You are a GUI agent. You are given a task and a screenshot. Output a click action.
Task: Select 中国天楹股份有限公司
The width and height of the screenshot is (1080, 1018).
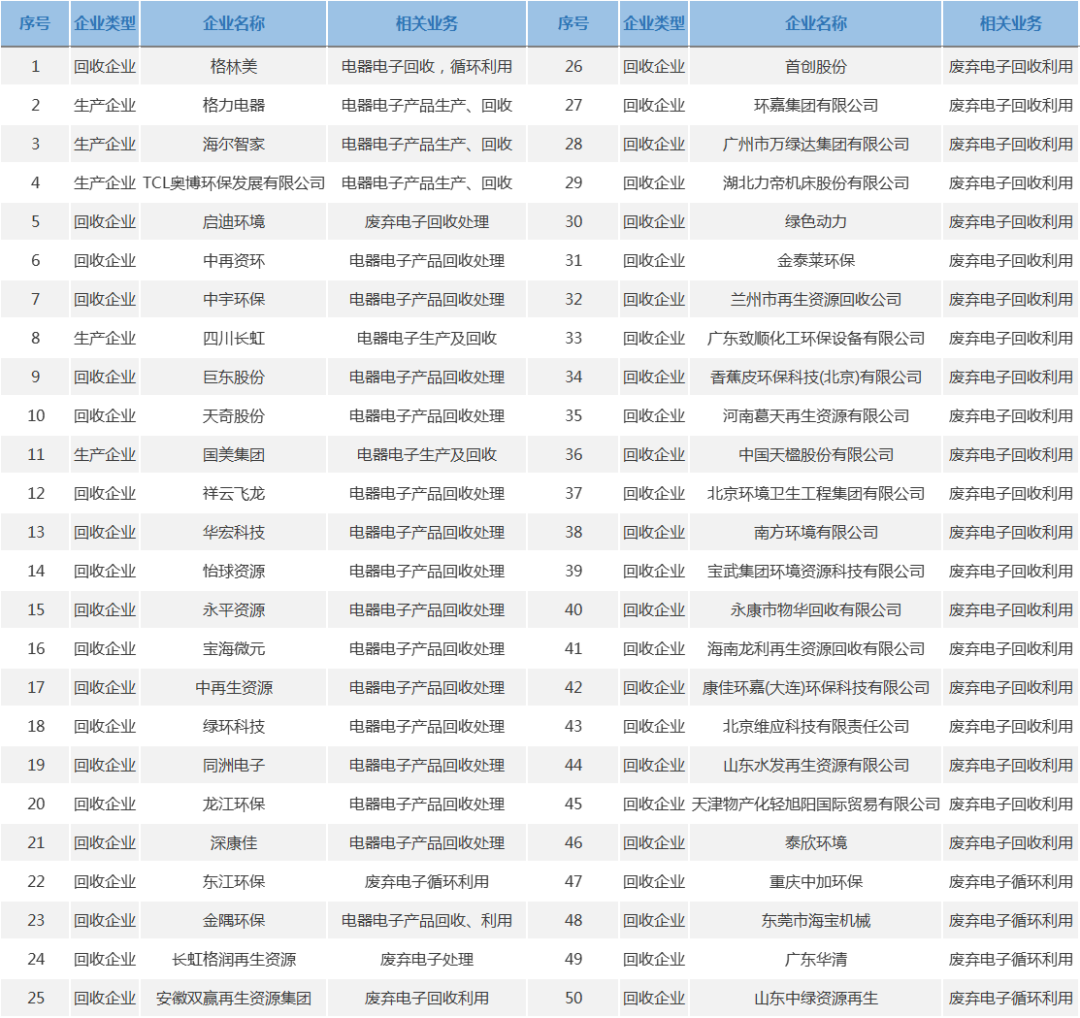(x=816, y=455)
